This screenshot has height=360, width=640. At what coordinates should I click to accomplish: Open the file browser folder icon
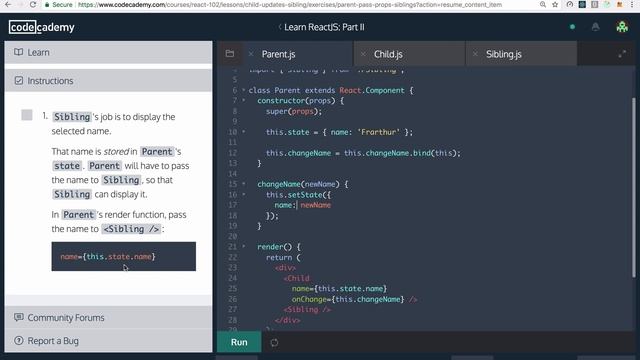230,54
